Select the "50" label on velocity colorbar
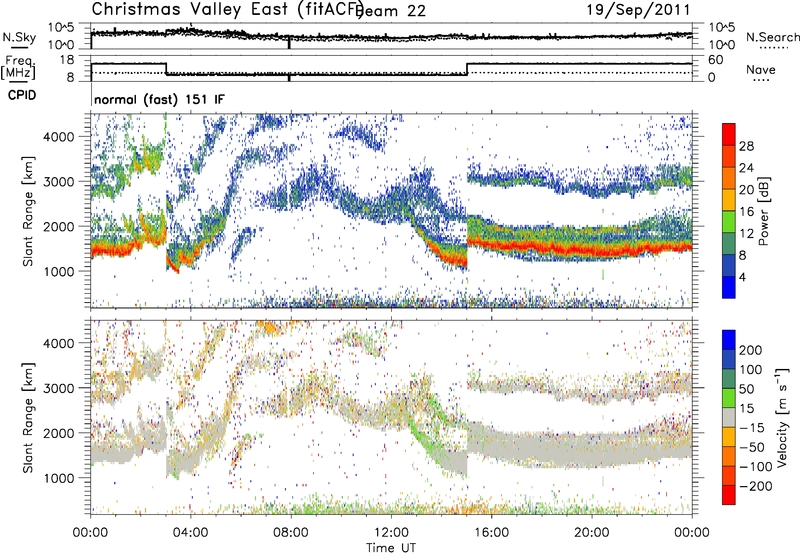This screenshot has height=554, width=800. [746, 389]
